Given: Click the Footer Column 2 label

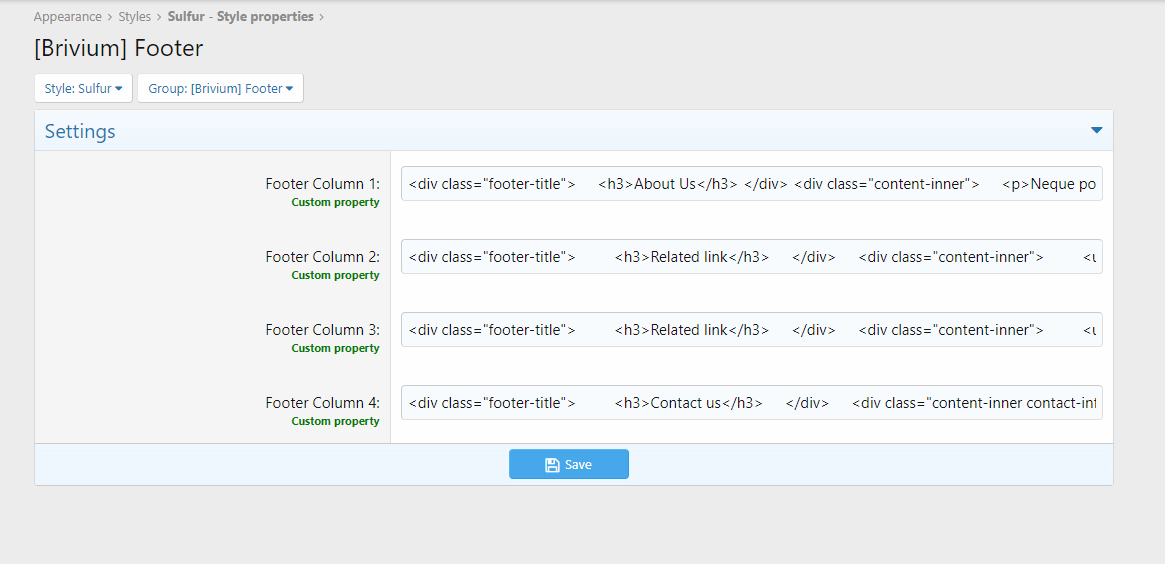Looking at the screenshot, I should tap(322, 257).
